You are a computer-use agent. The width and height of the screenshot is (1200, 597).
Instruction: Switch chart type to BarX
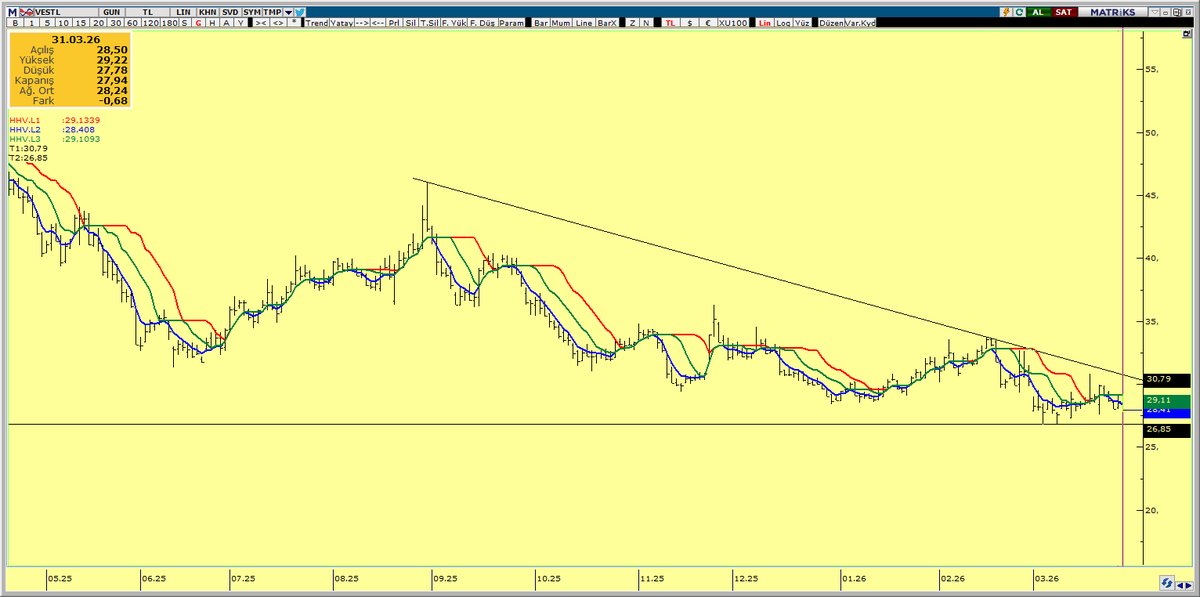[607, 22]
